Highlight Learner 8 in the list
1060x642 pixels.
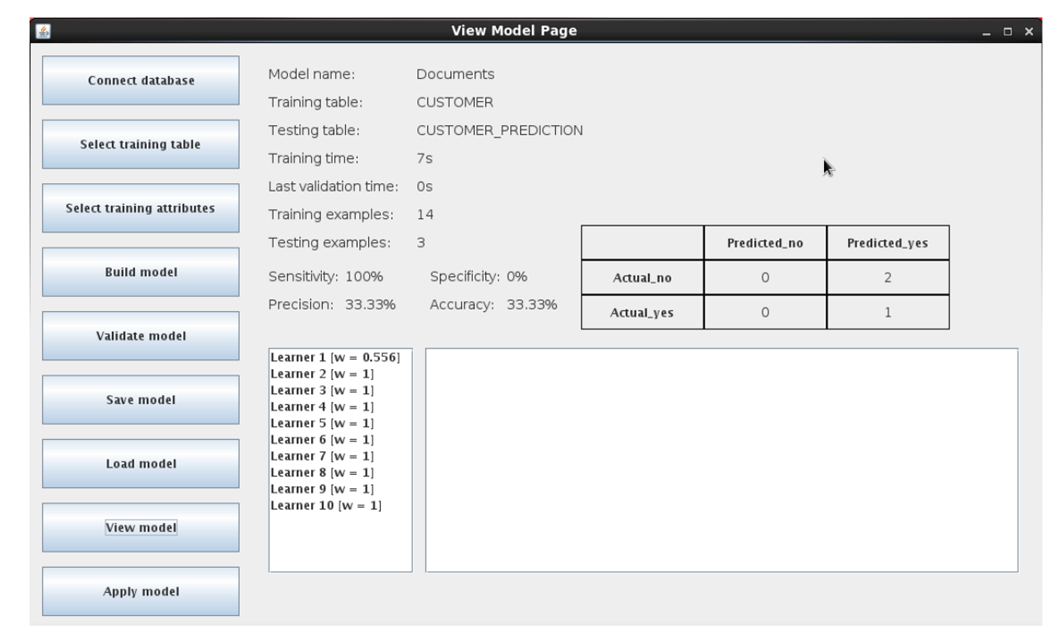click(x=322, y=472)
